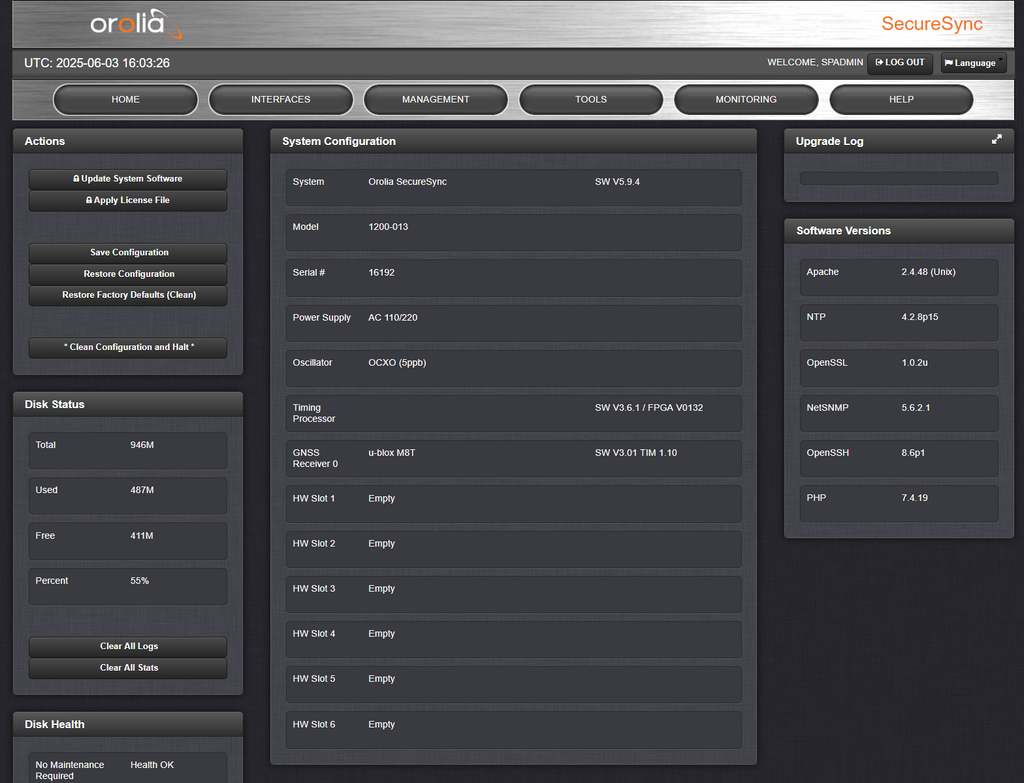The image size is (1024, 783).
Task: Click OpenSSL version 1.0.2u
Action: (x=914, y=362)
